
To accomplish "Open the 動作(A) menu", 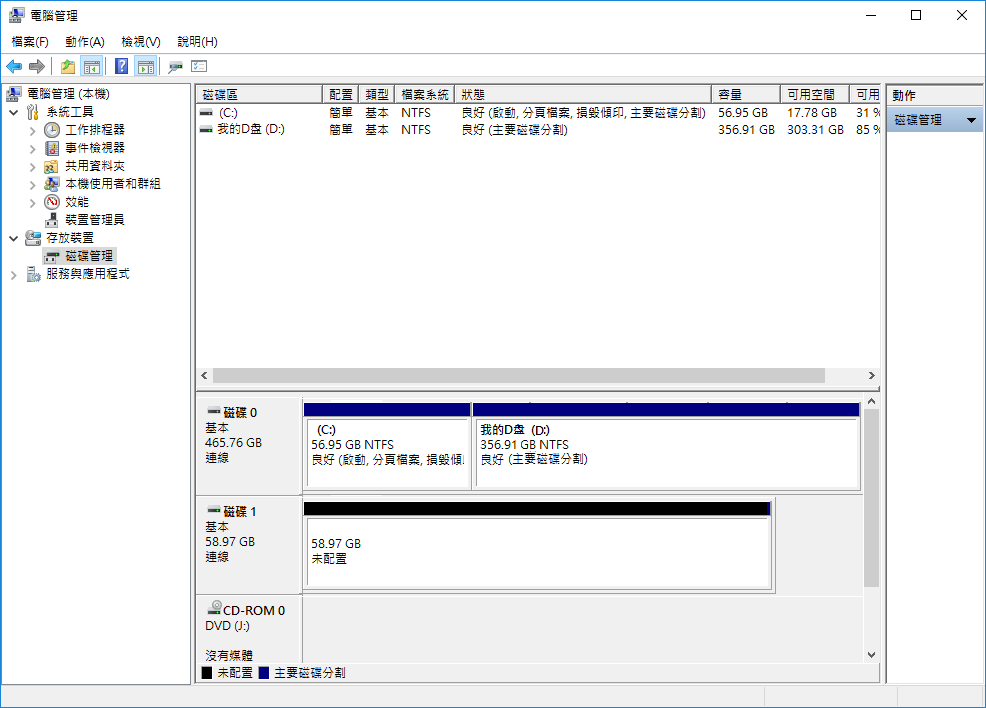I will (x=85, y=41).
